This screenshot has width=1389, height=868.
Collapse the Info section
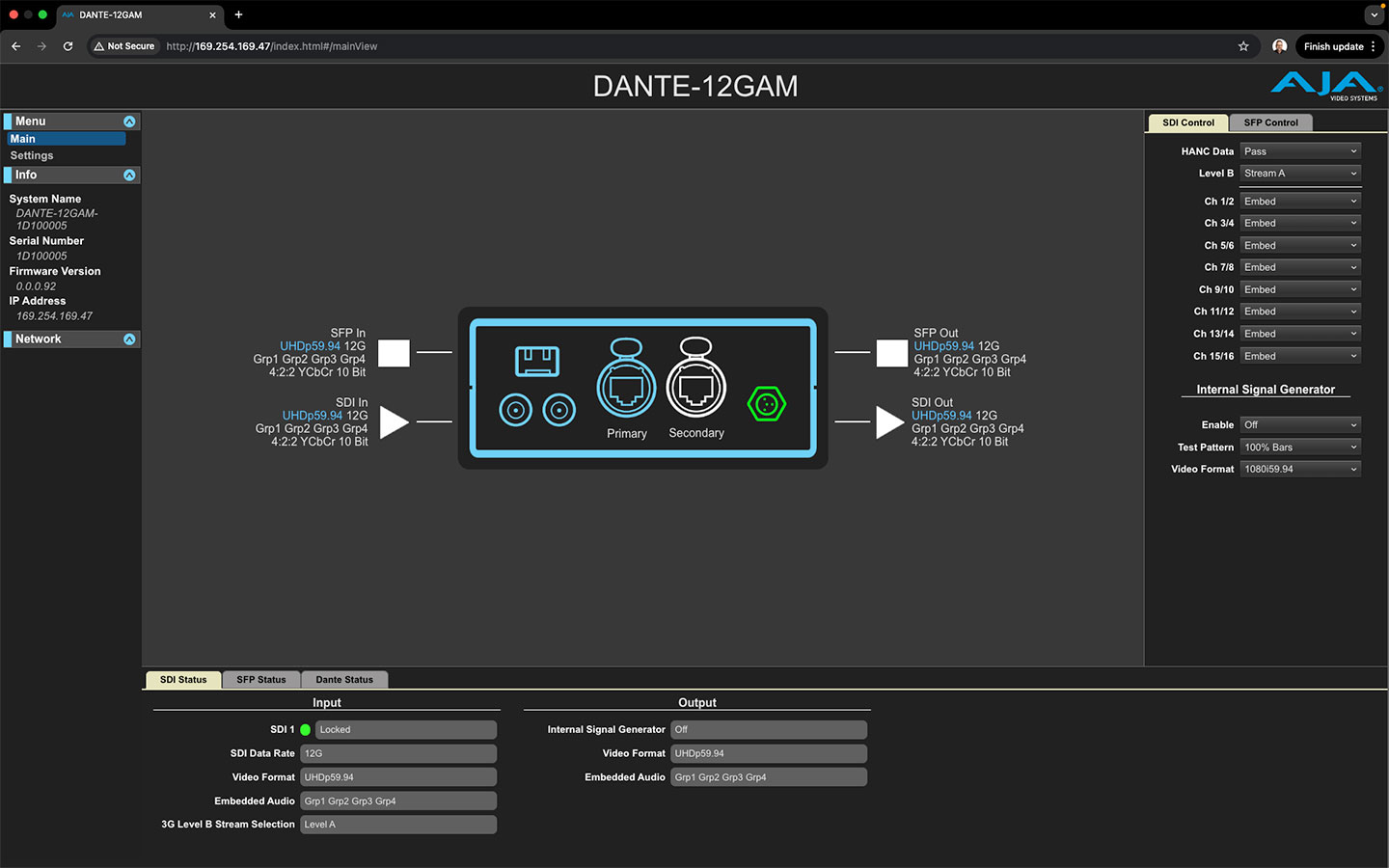129,176
